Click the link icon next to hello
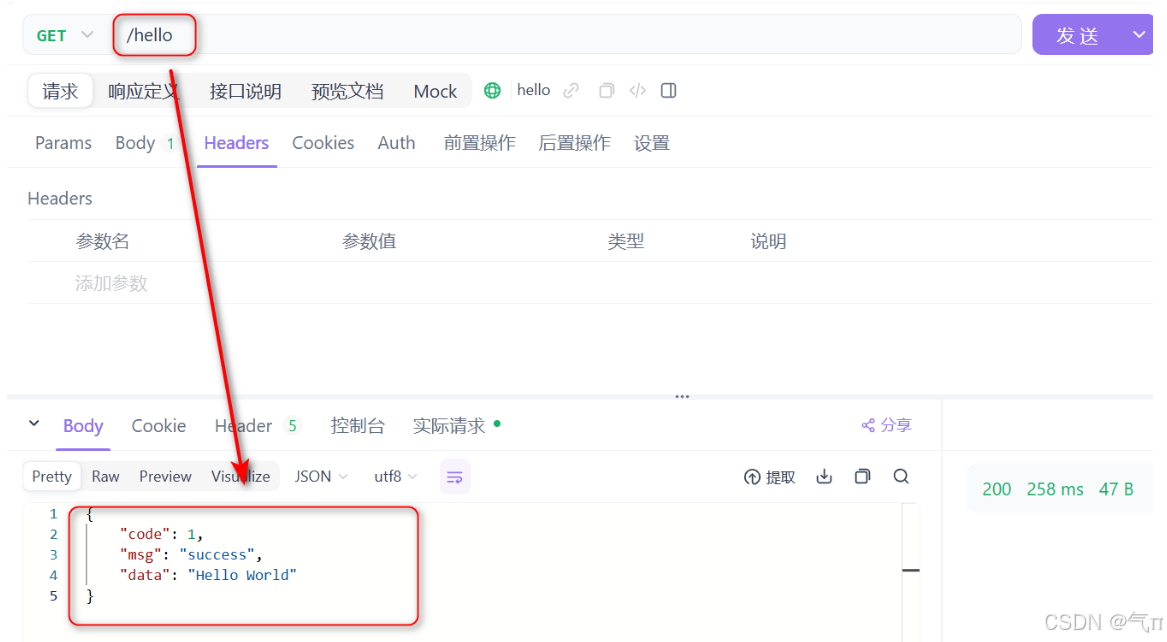The image size is (1167, 642). [571, 91]
